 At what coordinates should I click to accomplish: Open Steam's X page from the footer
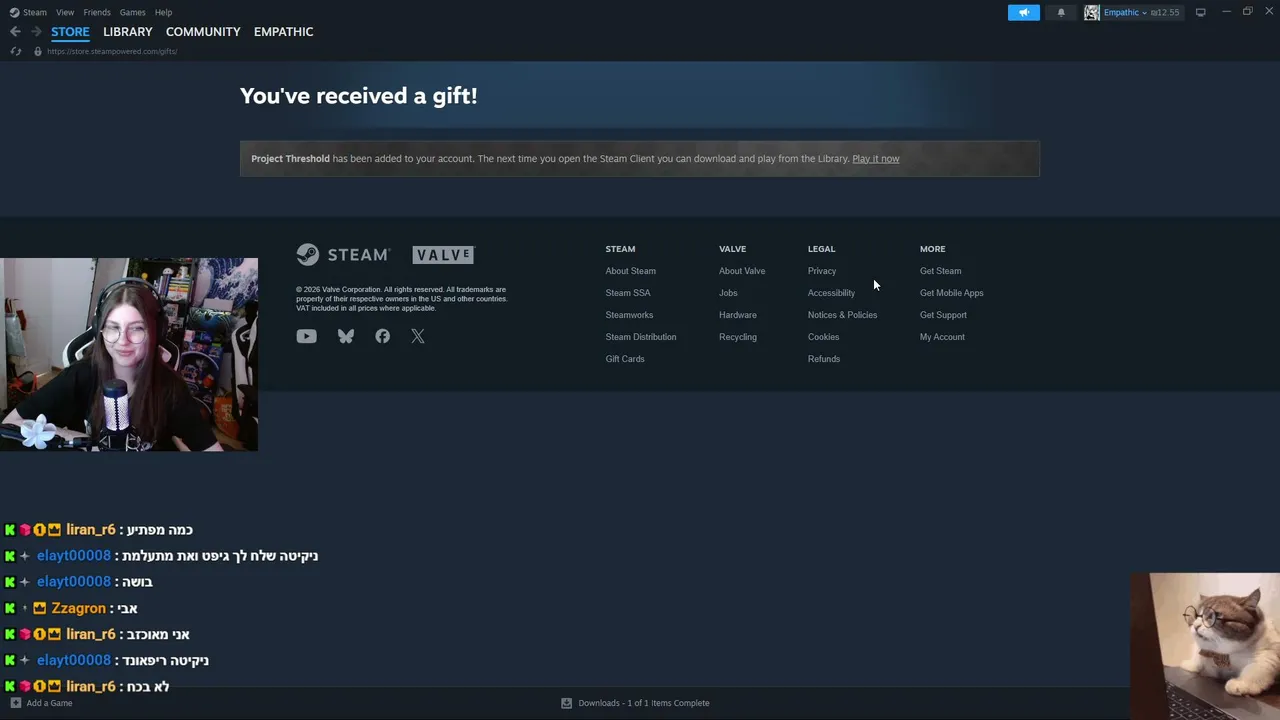pos(418,337)
